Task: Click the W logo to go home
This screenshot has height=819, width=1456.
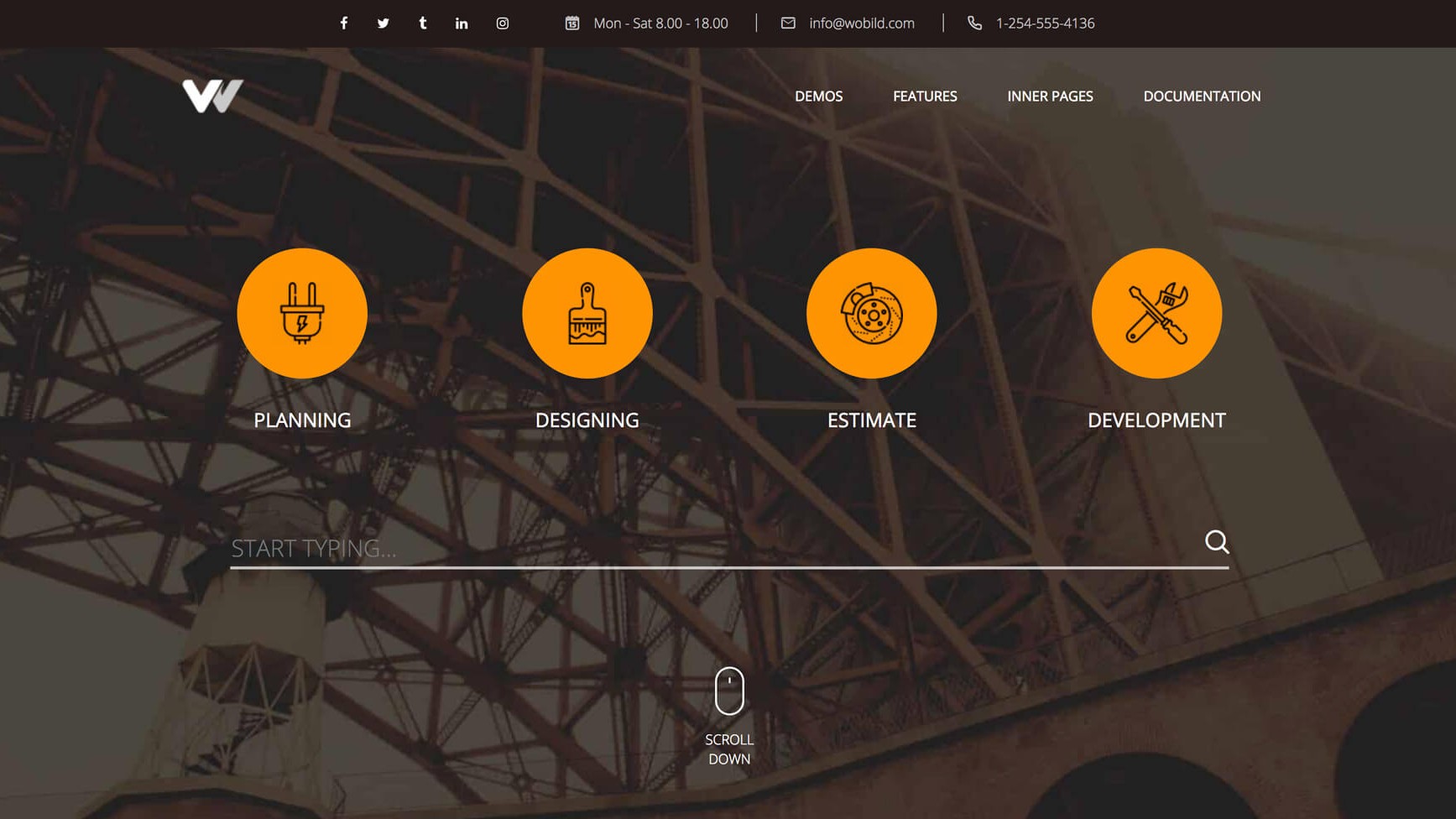Action: (212, 96)
